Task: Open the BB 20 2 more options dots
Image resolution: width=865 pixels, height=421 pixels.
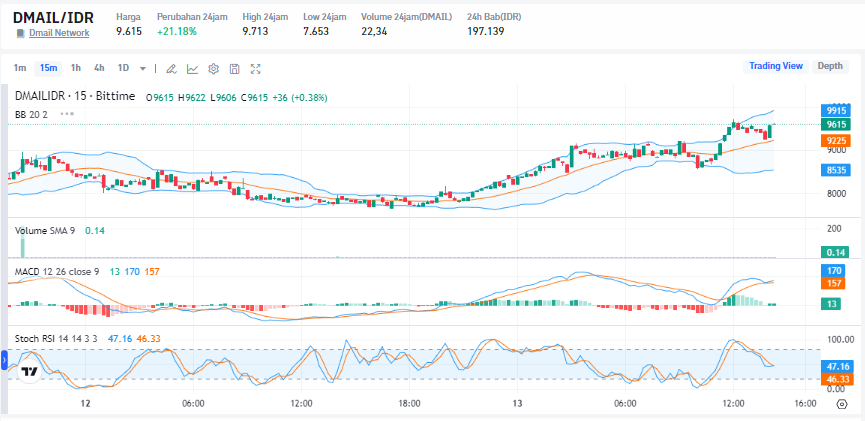Action: click(x=67, y=114)
